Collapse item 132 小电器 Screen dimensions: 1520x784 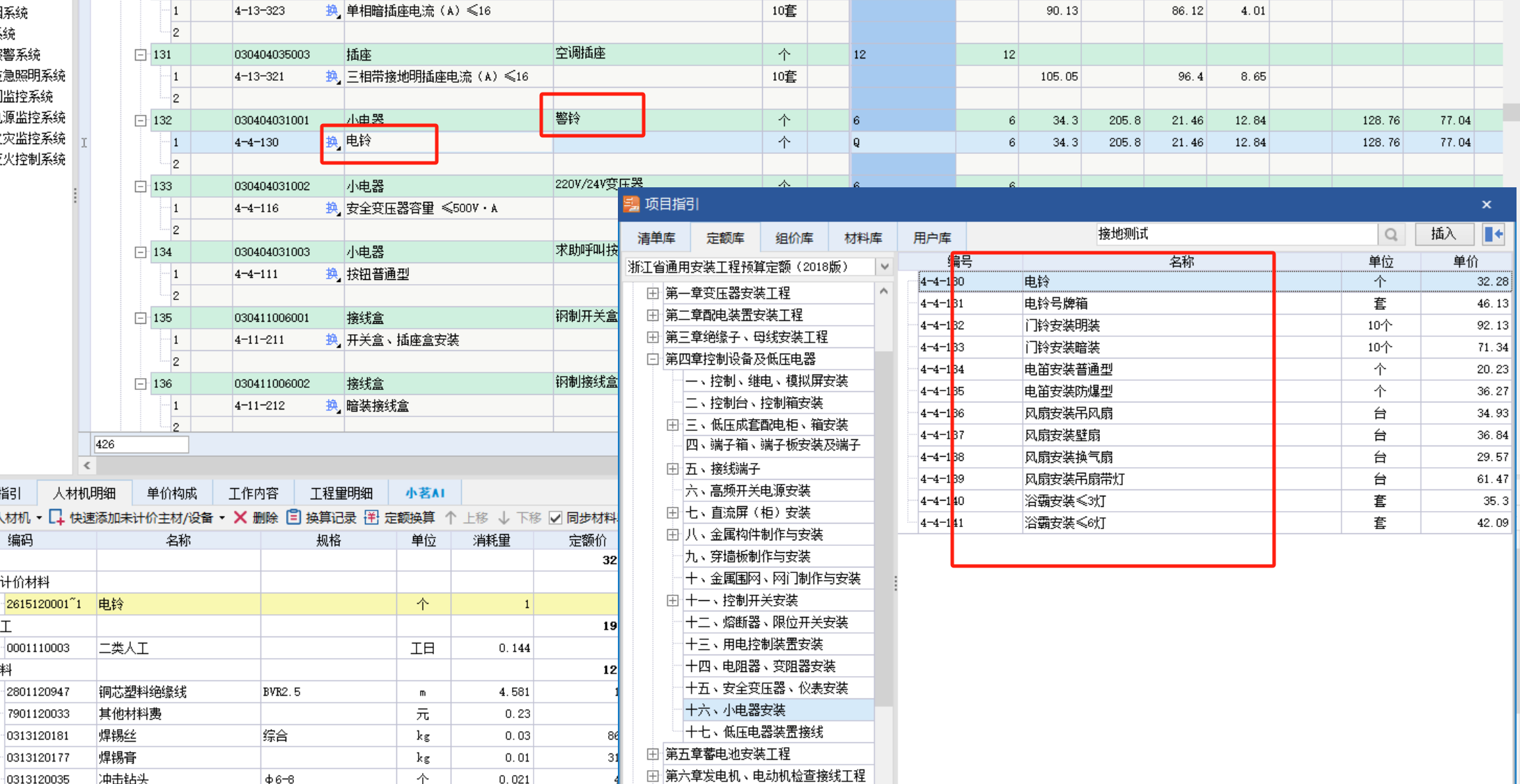tap(140, 120)
